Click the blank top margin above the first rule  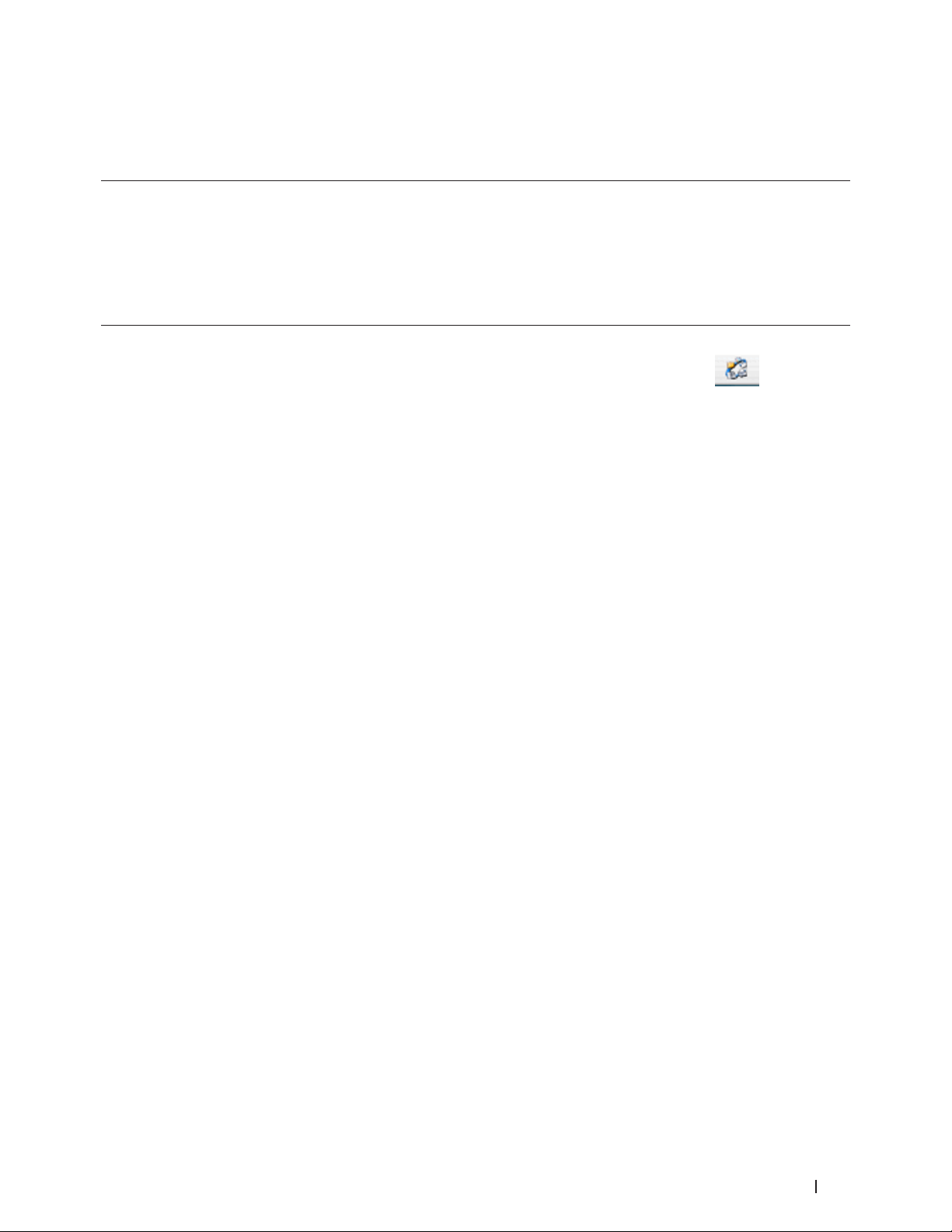(476, 89)
